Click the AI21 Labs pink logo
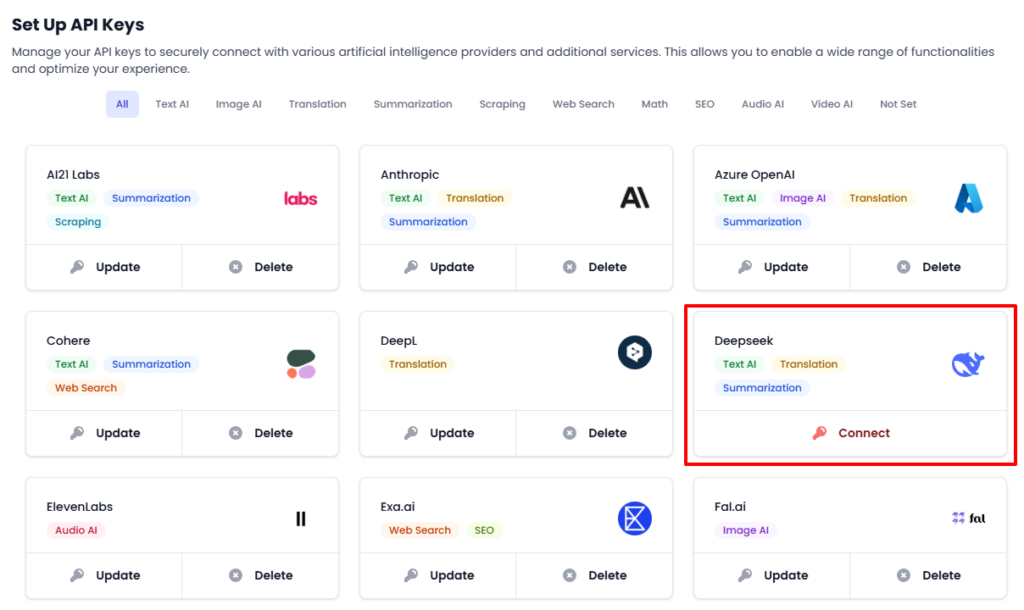1024x610 pixels. point(302,197)
